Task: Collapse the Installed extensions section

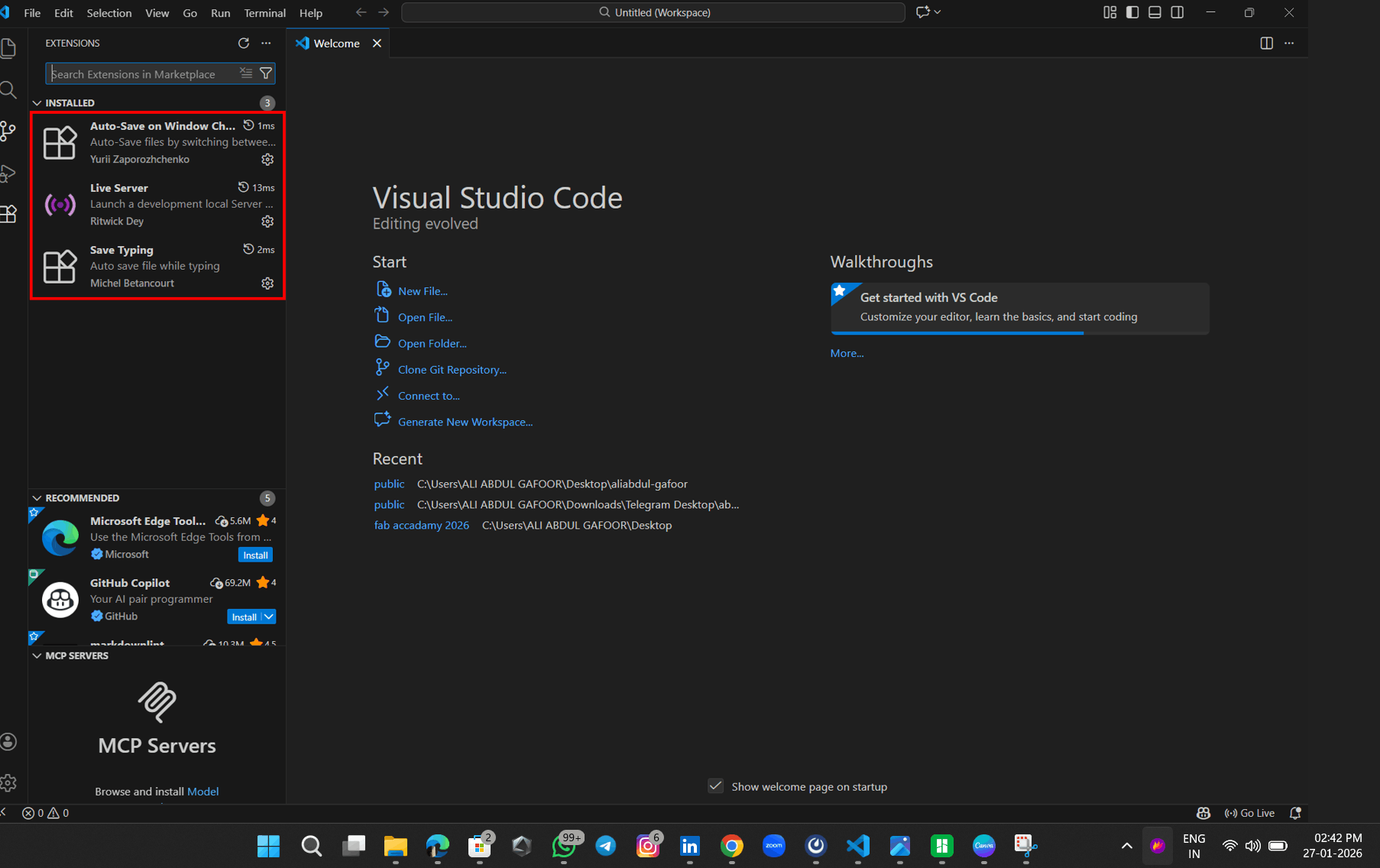Action: (37, 102)
